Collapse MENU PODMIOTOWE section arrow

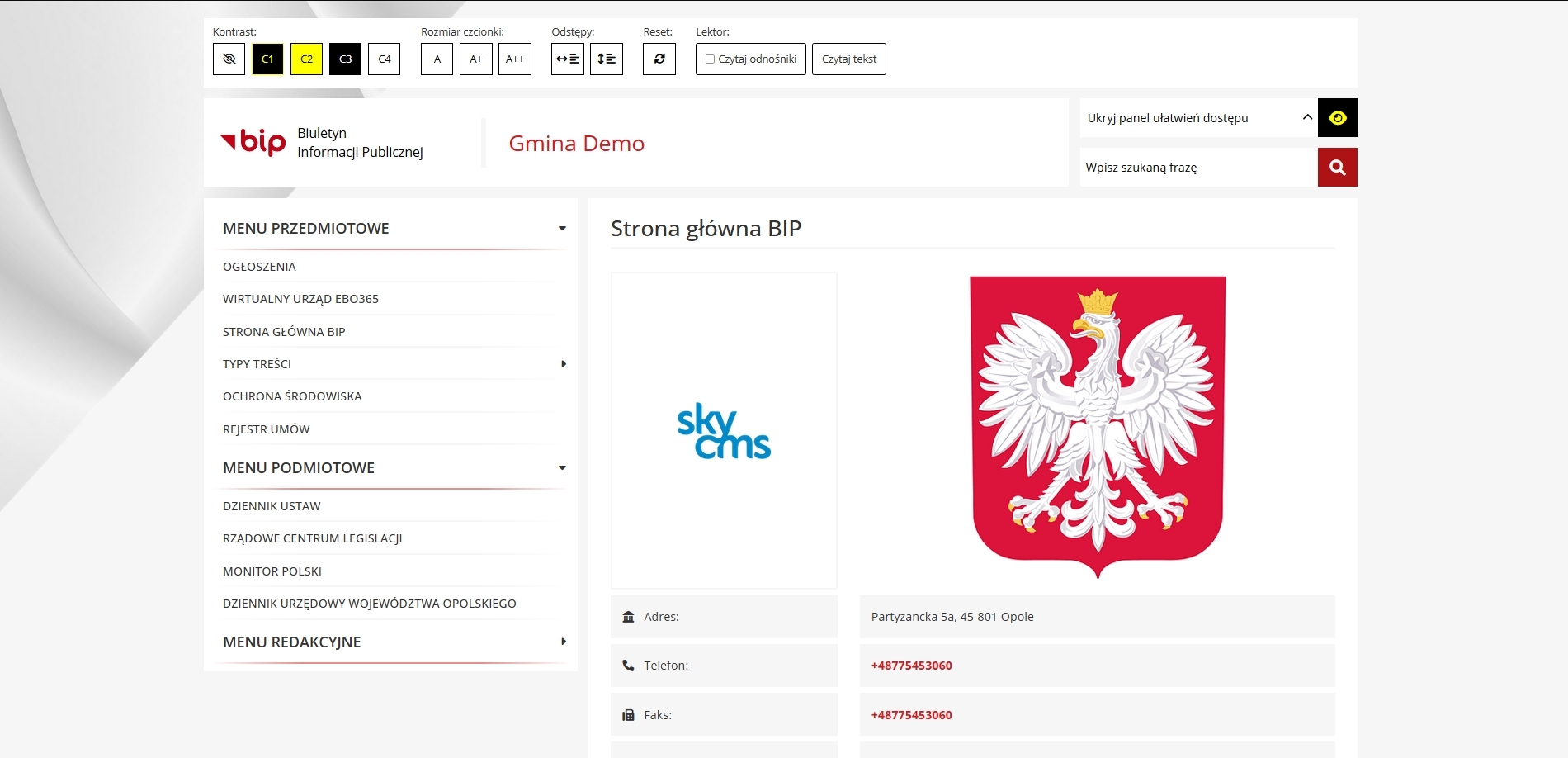tap(562, 468)
